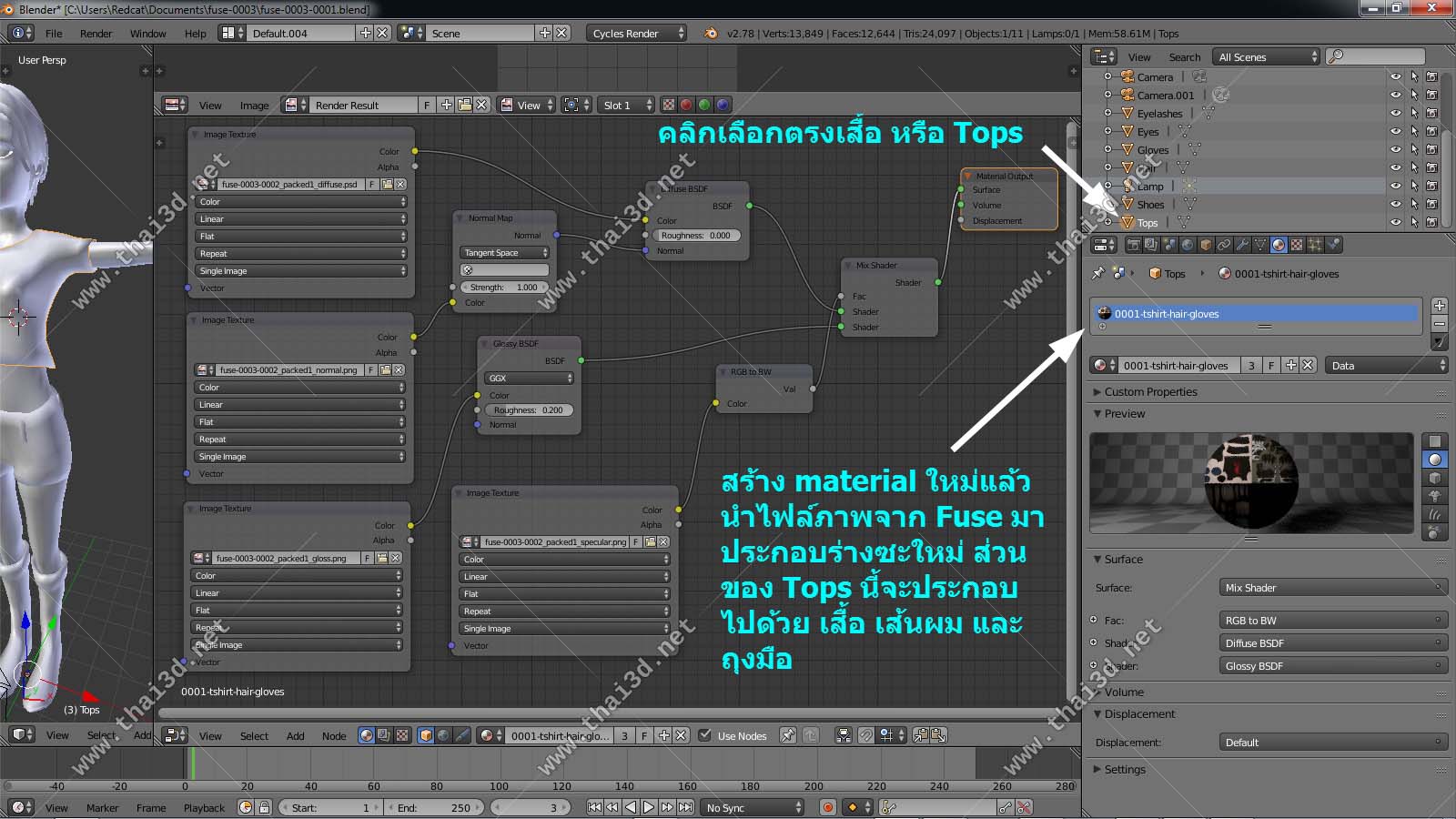Click the outliner search field

[1375, 56]
